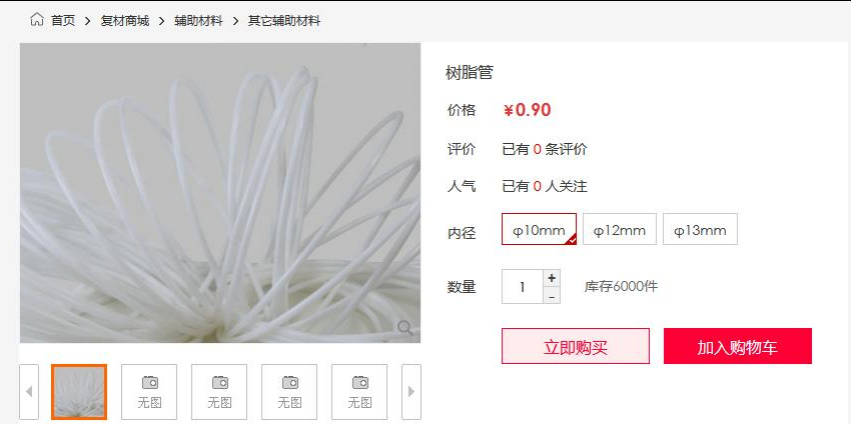Click the magnifier zoom icon on product image
The height and width of the screenshot is (424, 851).
405,327
